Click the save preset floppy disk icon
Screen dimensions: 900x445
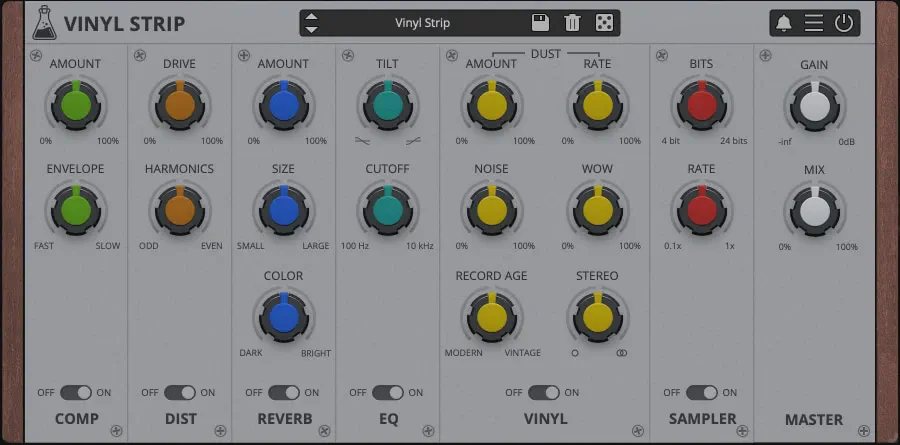(540, 23)
